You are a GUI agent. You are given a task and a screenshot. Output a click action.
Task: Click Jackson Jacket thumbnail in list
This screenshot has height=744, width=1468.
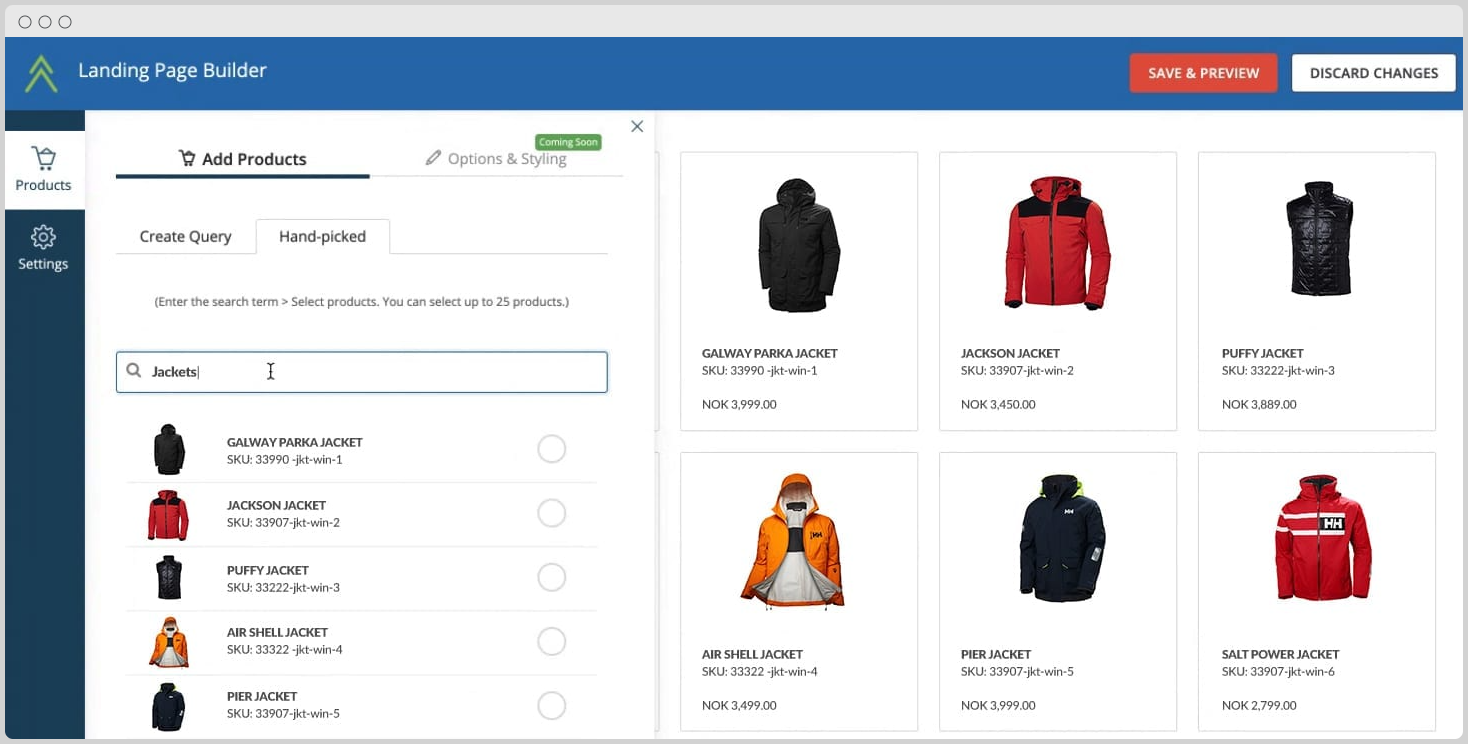coord(168,515)
